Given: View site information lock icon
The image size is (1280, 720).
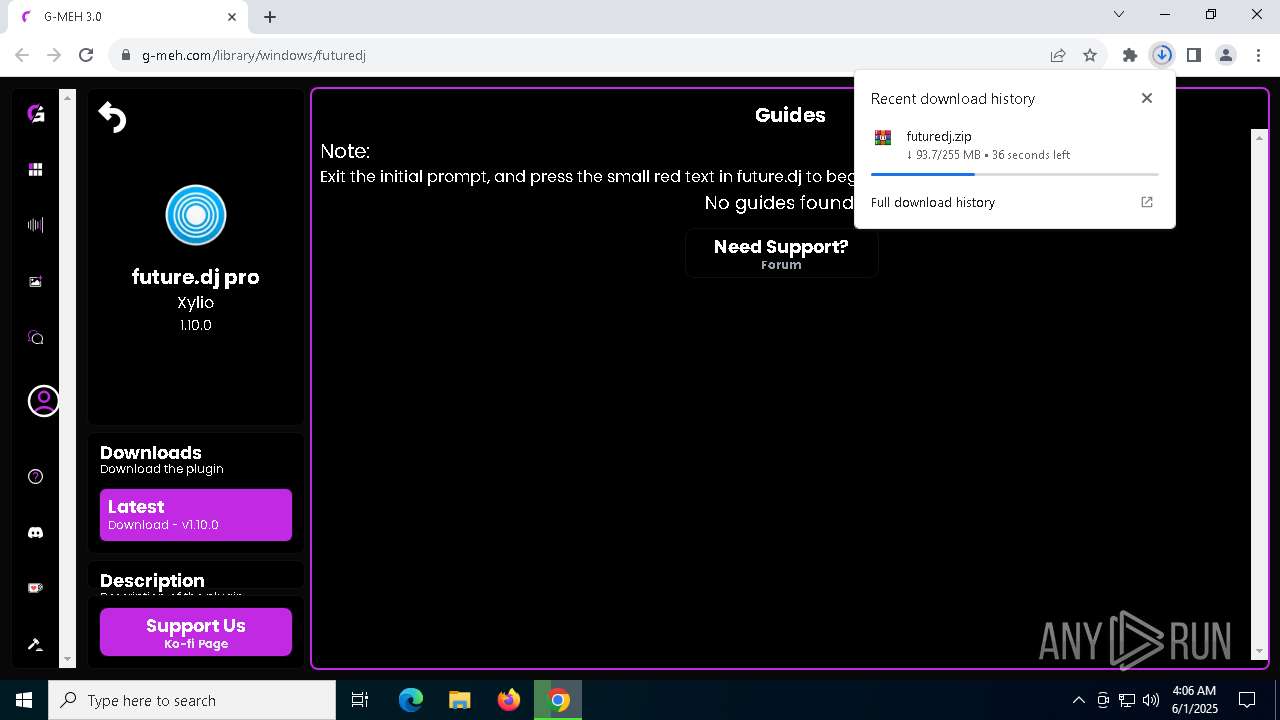Looking at the screenshot, I should click(x=125, y=55).
